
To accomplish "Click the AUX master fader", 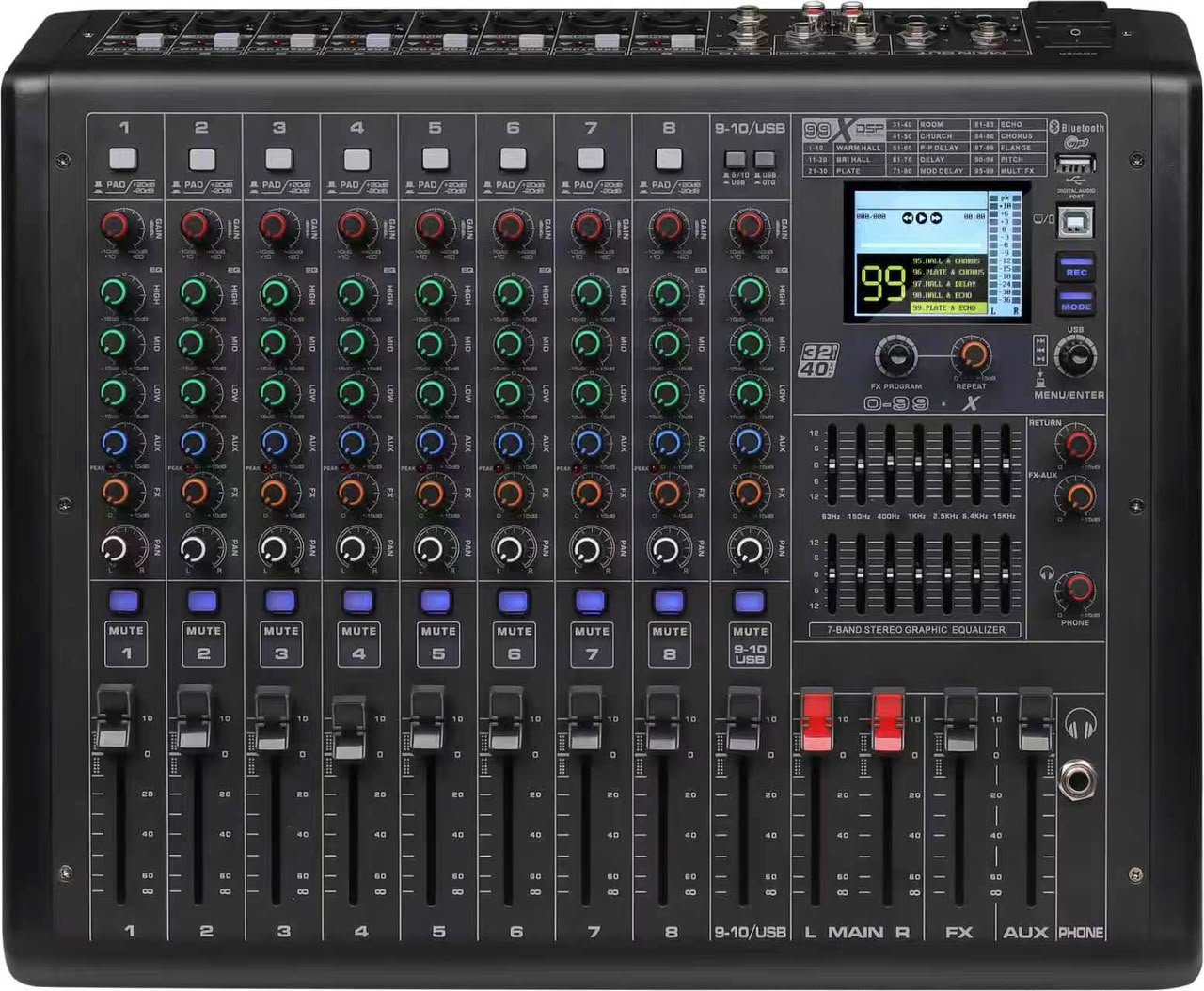I will 1035,720.
